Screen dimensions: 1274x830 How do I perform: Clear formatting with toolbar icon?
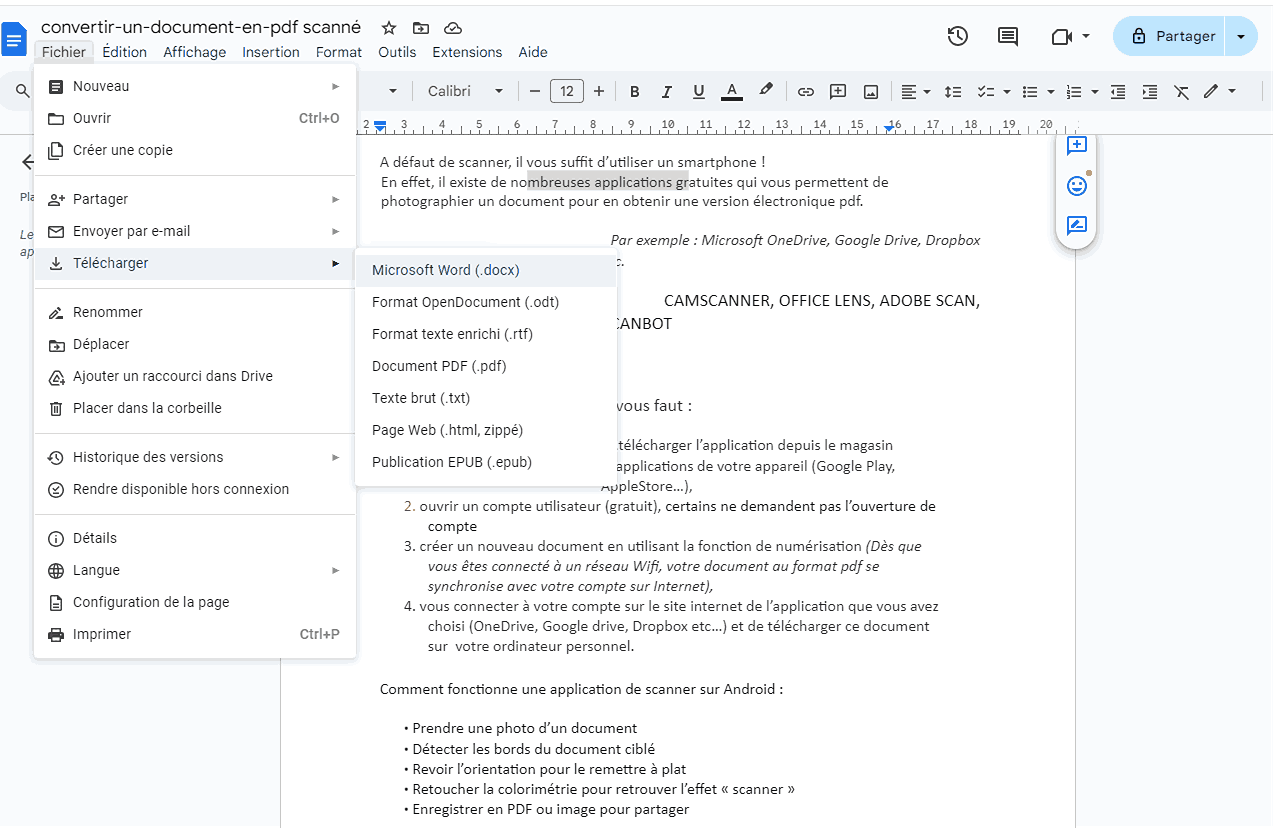(1182, 91)
